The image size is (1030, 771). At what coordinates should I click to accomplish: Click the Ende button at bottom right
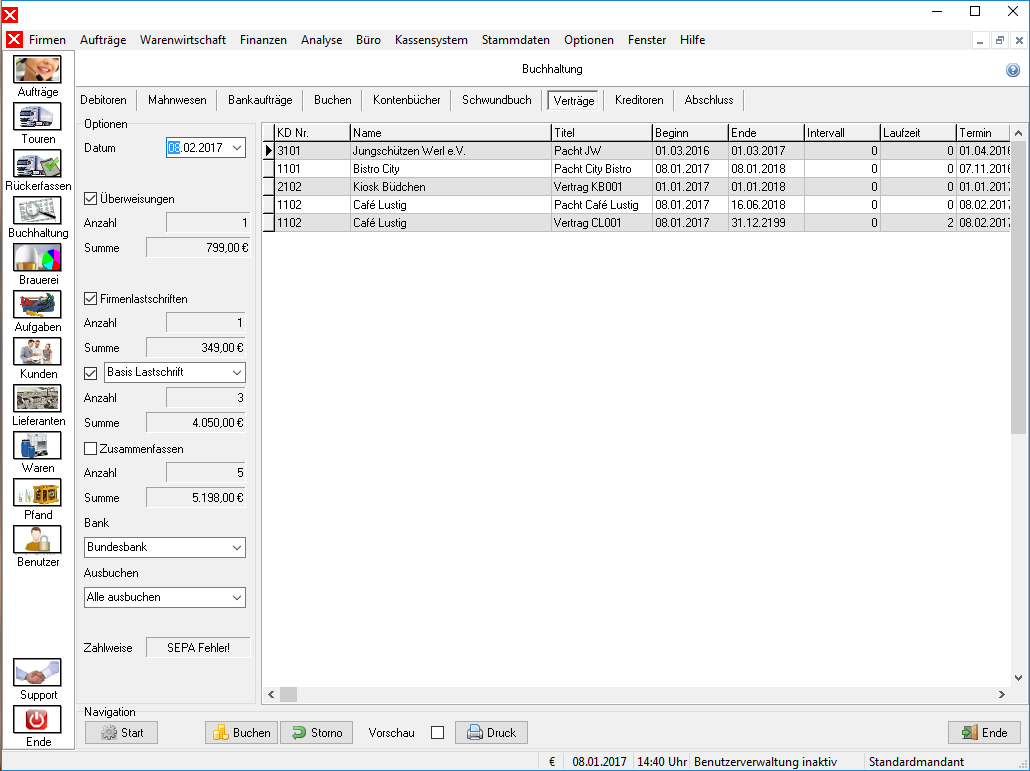pos(984,732)
